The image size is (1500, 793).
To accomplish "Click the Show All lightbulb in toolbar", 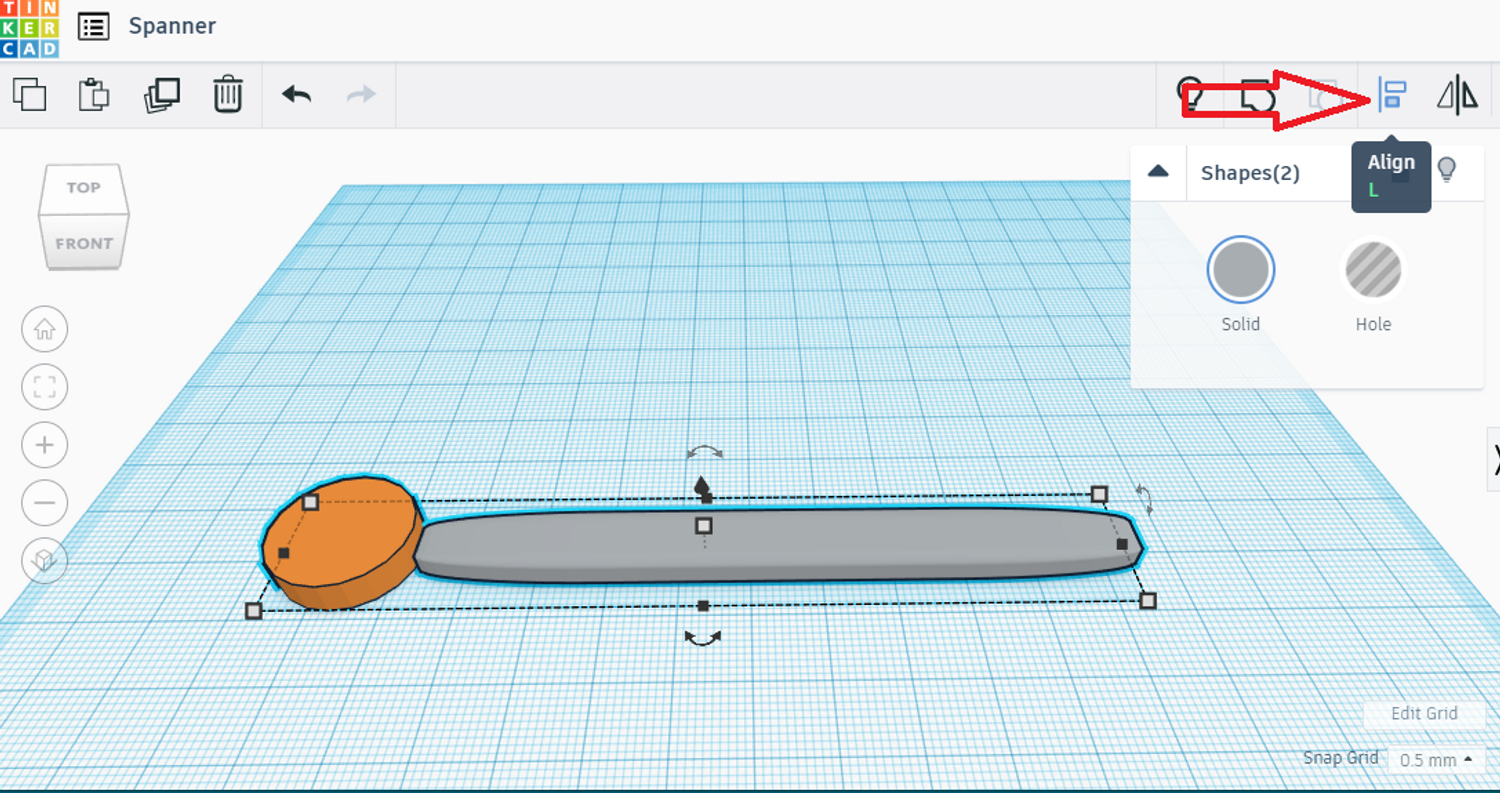I will 1190,95.
